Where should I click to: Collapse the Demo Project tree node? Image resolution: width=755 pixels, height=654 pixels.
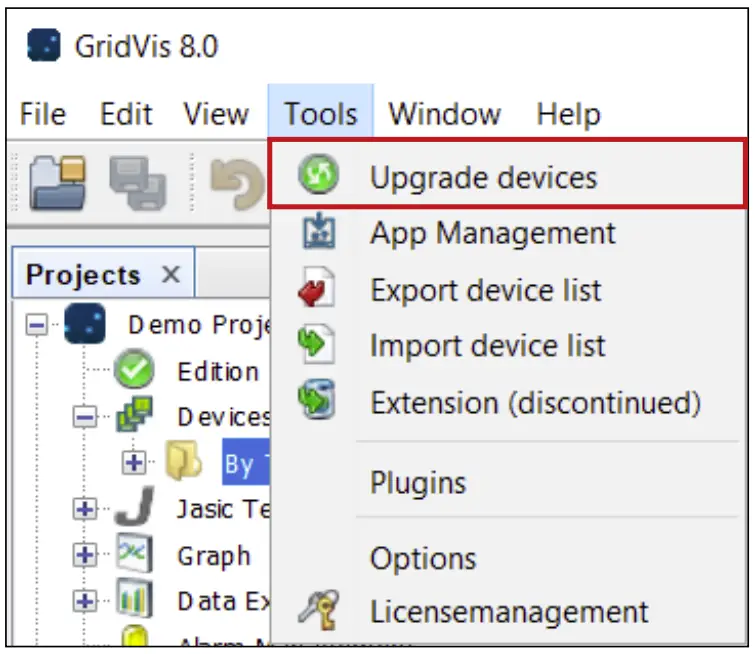tap(36, 326)
